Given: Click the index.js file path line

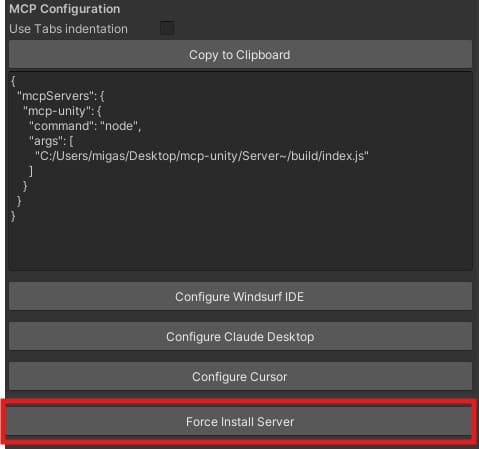Looking at the screenshot, I should [202, 156].
